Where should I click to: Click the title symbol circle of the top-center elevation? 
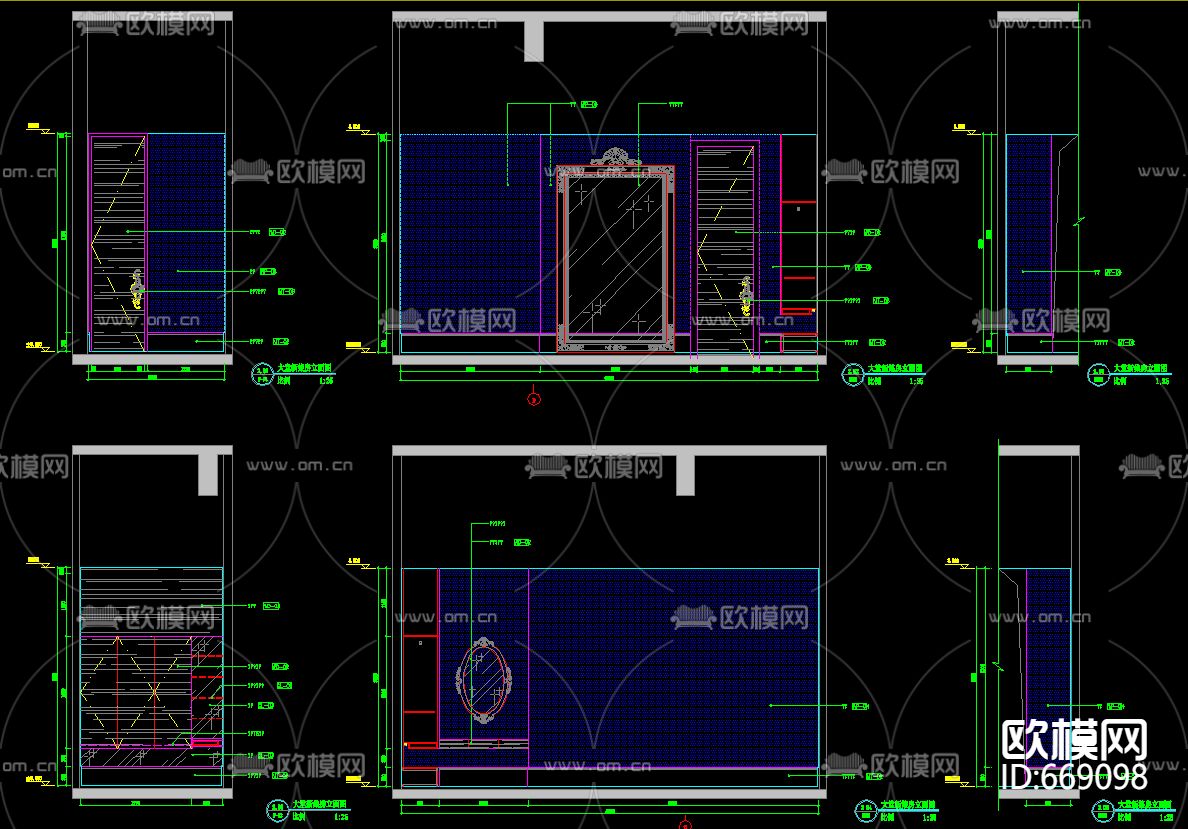tap(852, 375)
